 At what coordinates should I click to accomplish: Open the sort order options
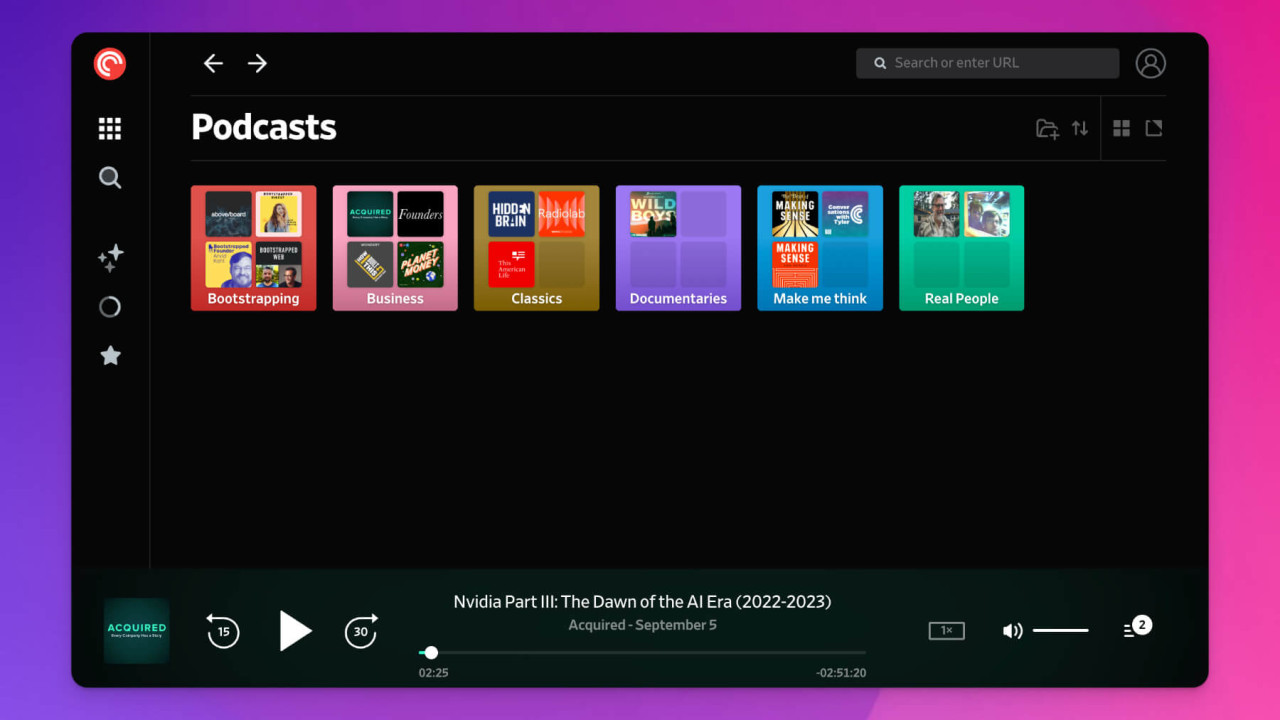pyautogui.click(x=1080, y=129)
